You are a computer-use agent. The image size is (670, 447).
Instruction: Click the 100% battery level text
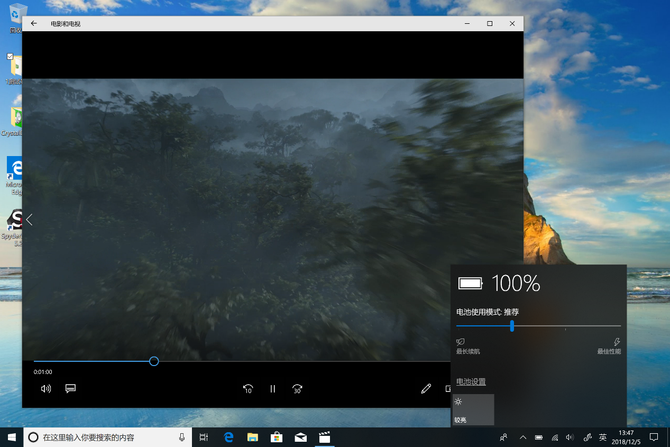[516, 283]
